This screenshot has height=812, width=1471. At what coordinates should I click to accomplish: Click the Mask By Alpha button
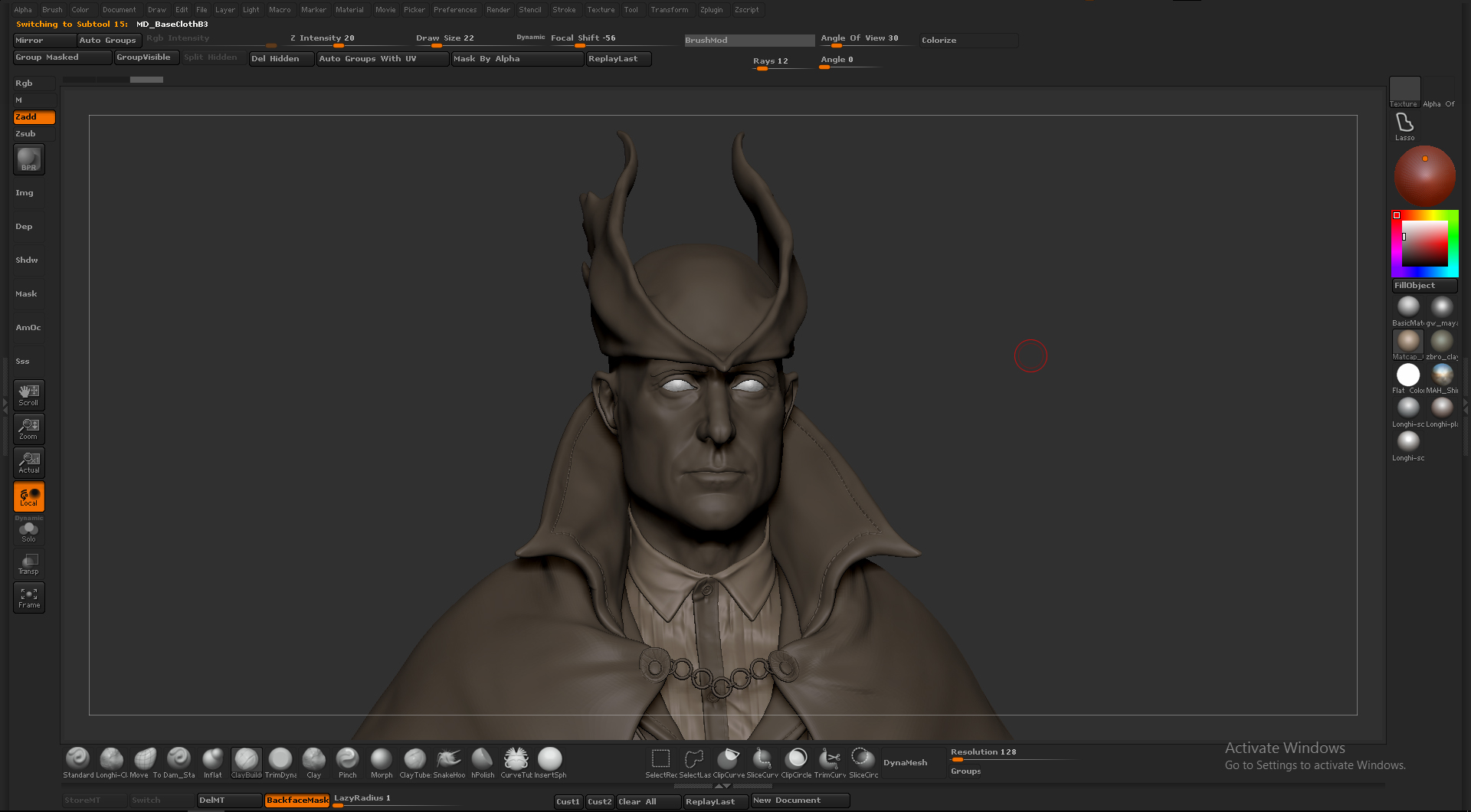517,59
